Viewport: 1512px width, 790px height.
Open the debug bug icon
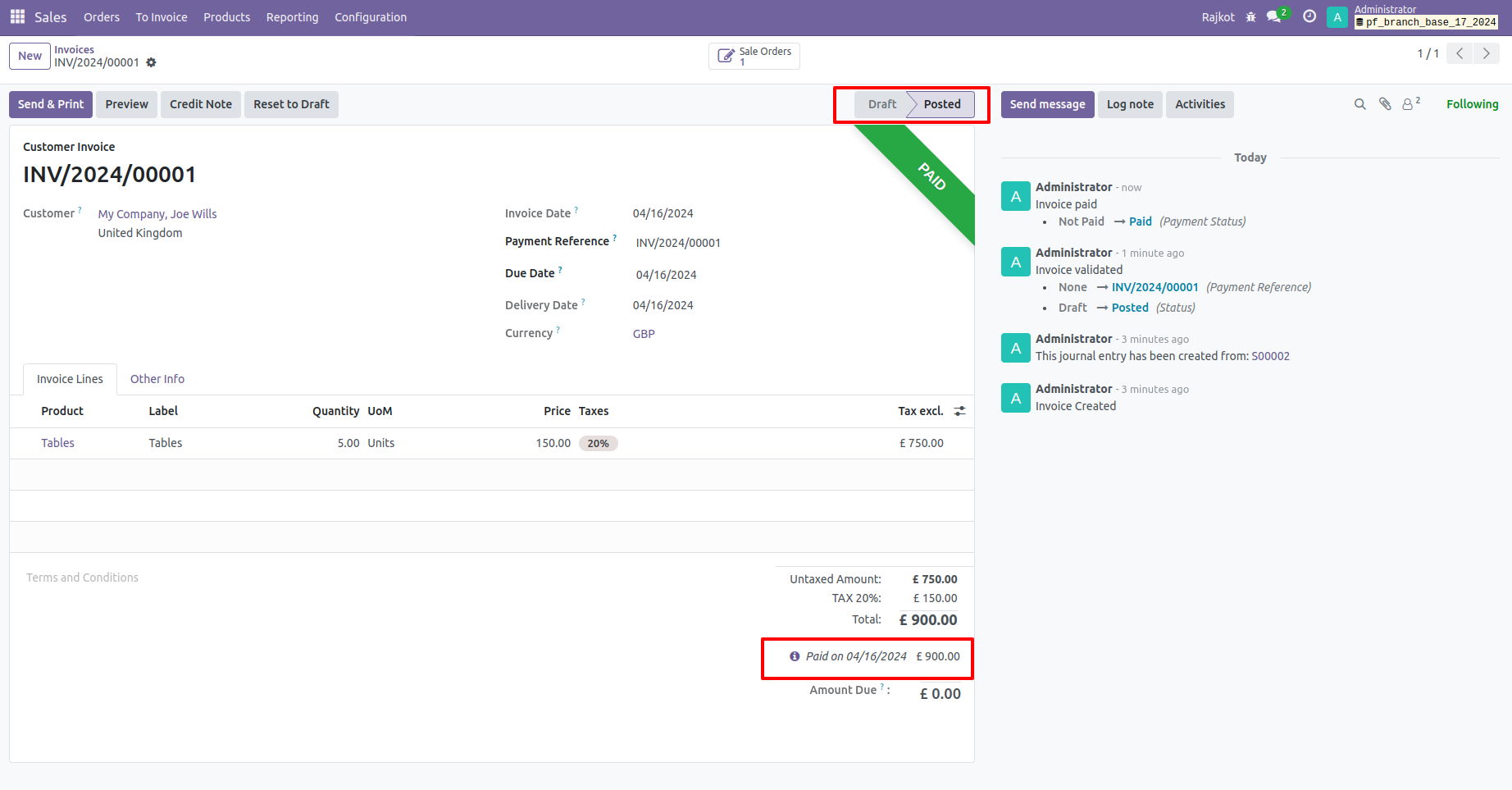[1250, 17]
